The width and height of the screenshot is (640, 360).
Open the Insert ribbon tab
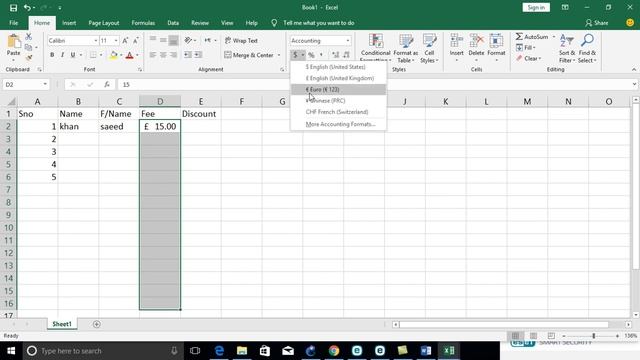click(x=69, y=23)
